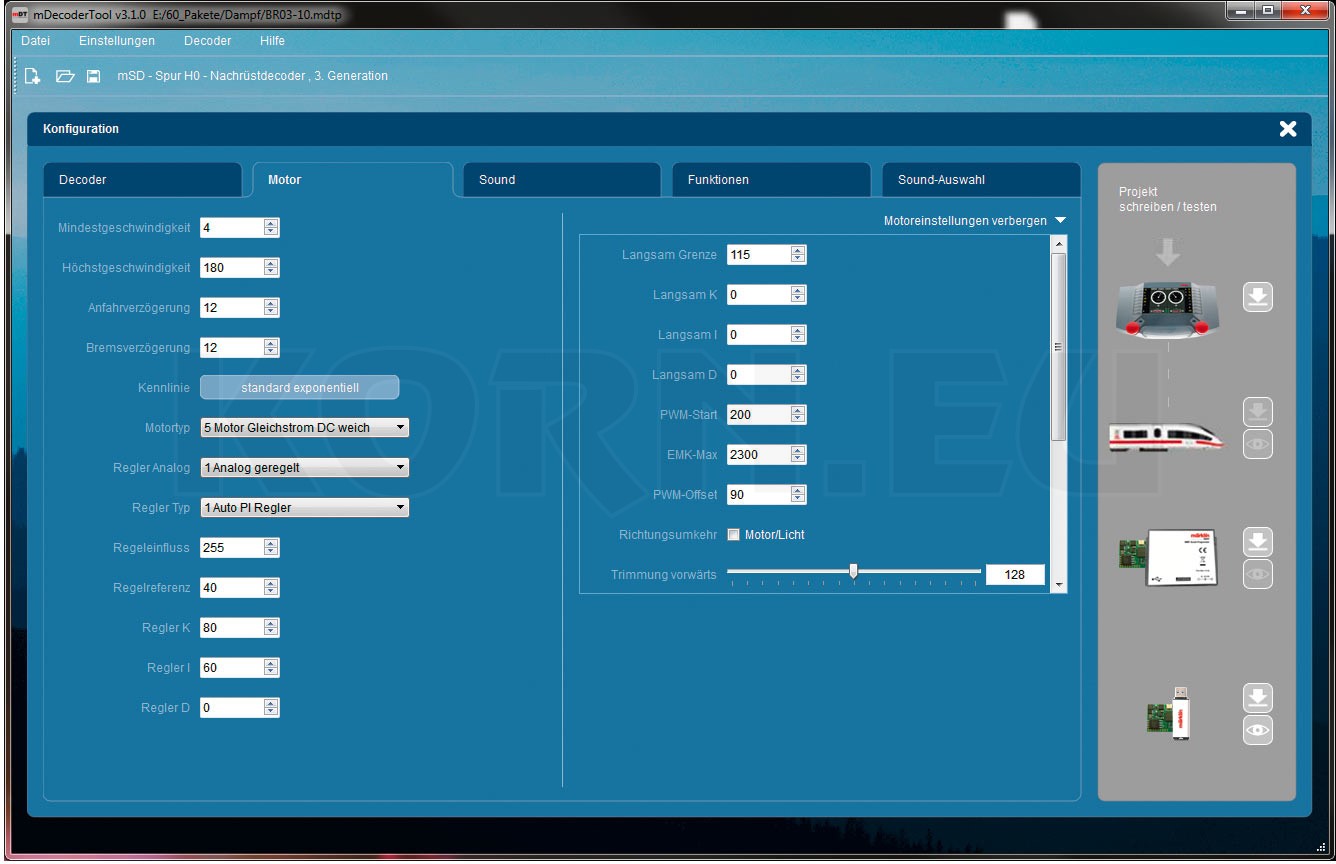Viewport: 1336px width, 864px height.
Task: Click download icon next to ICE train
Action: coord(1258,412)
